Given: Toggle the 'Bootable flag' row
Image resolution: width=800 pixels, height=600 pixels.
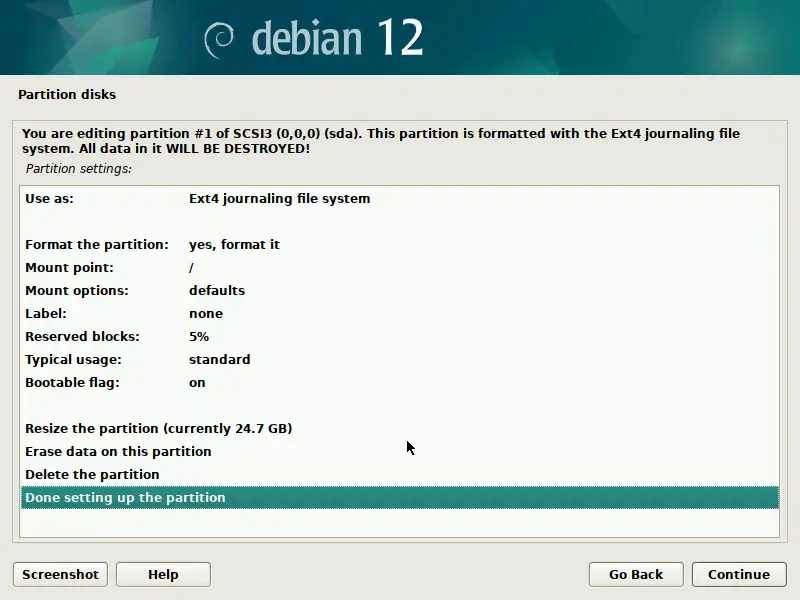Looking at the screenshot, I should point(399,382).
